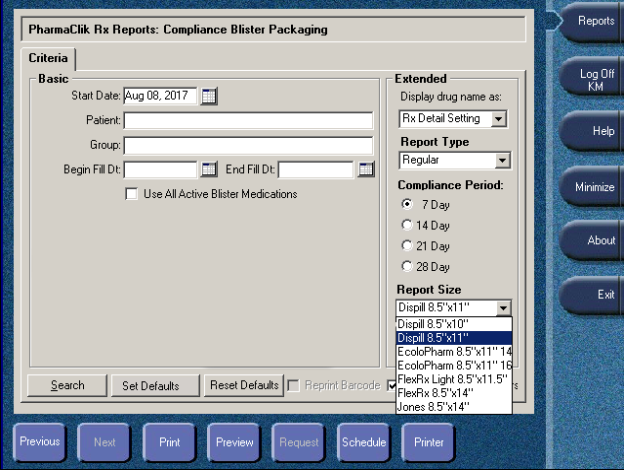Print the compliance report
The width and height of the screenshot is (624, 470).
pos(170,442)
